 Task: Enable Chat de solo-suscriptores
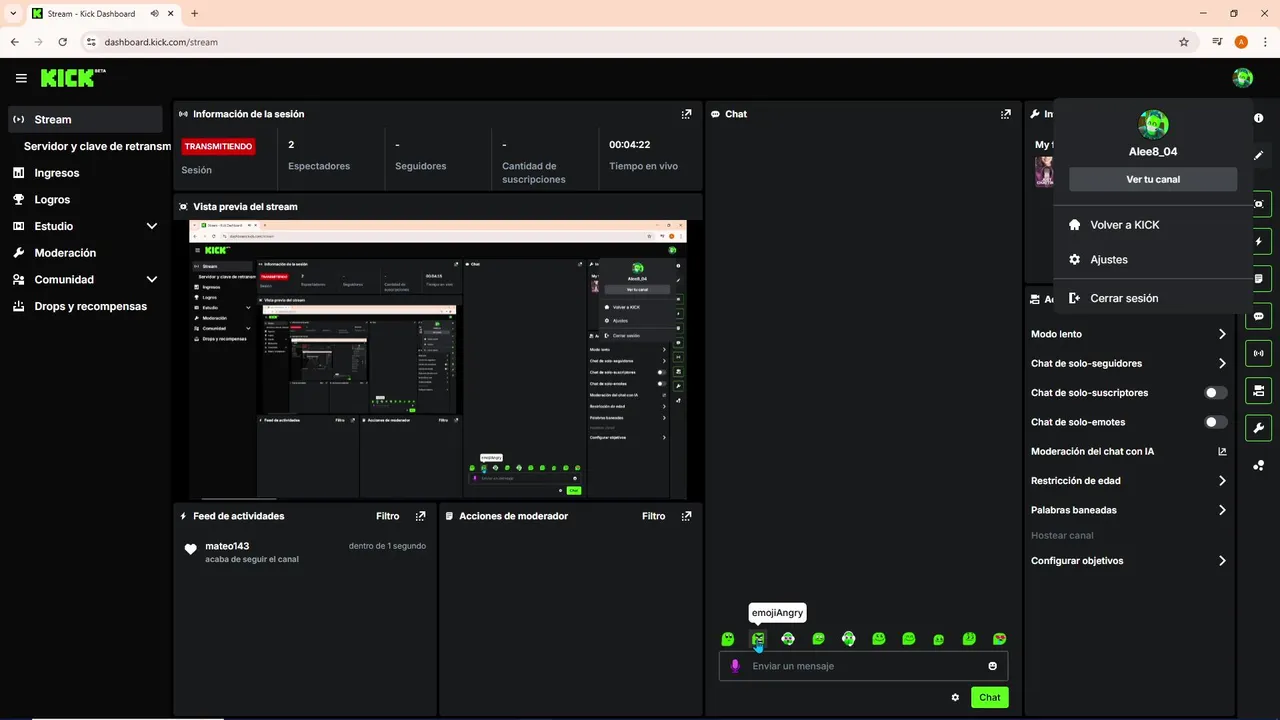click(1216, 393)
